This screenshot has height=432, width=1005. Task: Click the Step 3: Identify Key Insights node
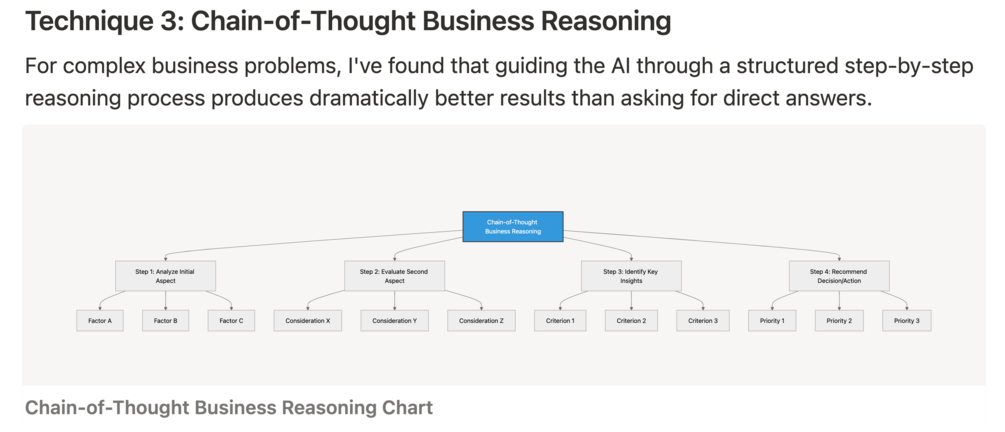pos(630,276)
